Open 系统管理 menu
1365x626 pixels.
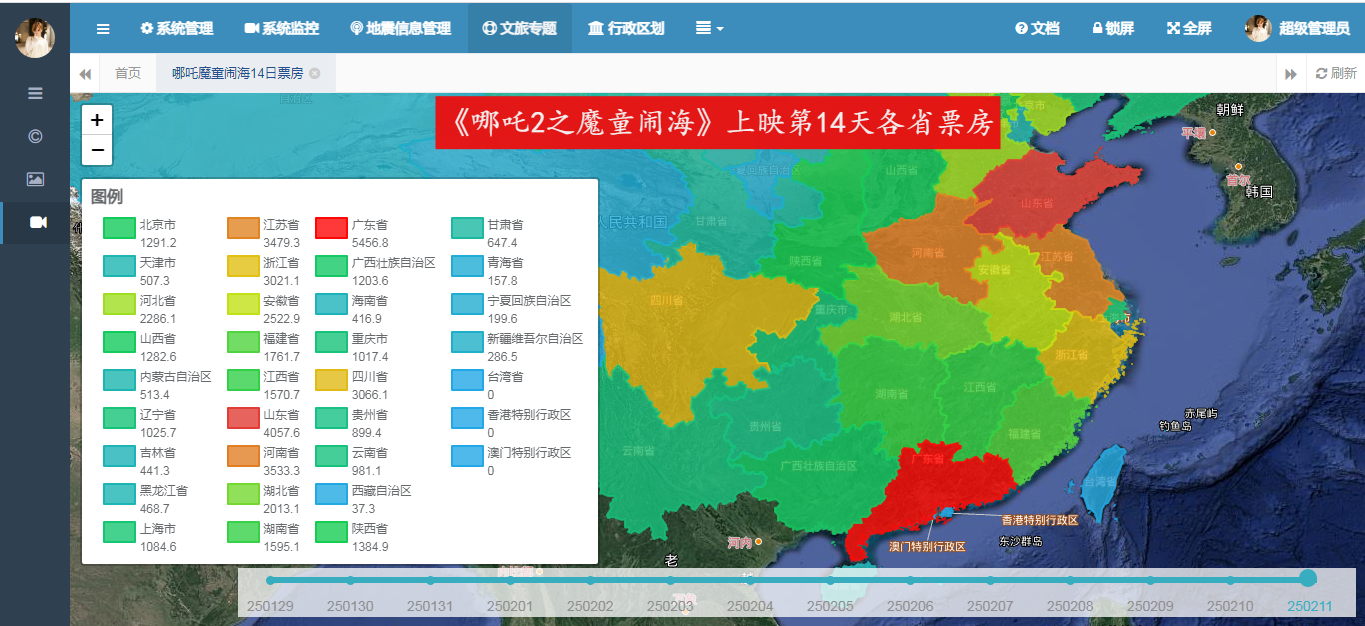(177, 28)
